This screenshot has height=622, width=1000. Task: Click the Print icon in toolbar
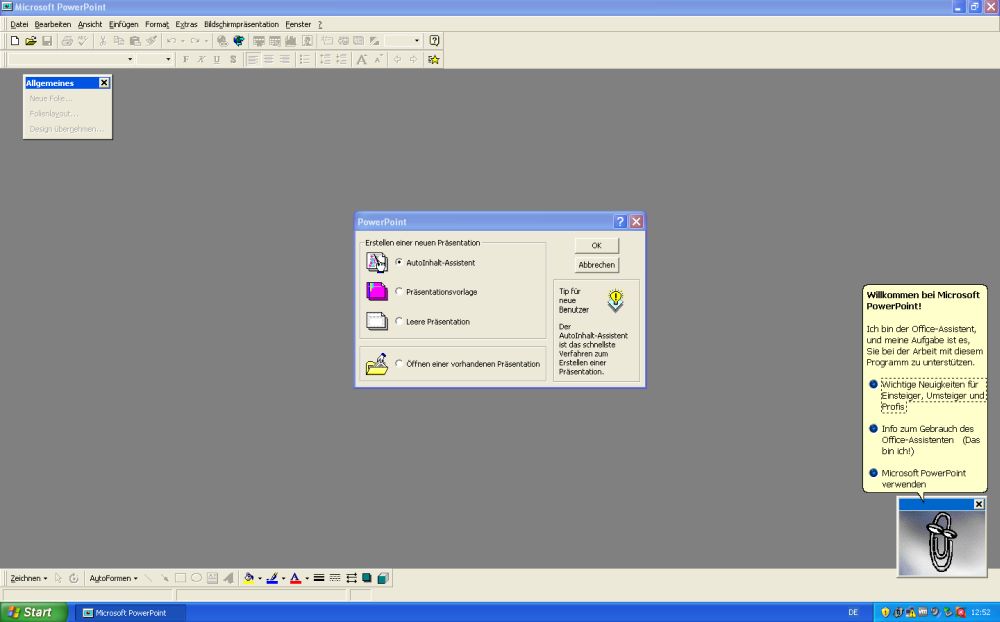[67, 41]
